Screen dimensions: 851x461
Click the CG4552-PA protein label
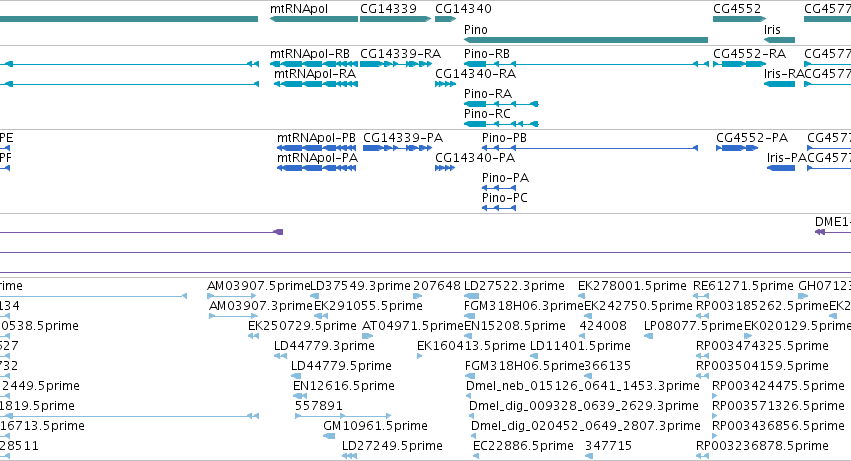point(752,138)
